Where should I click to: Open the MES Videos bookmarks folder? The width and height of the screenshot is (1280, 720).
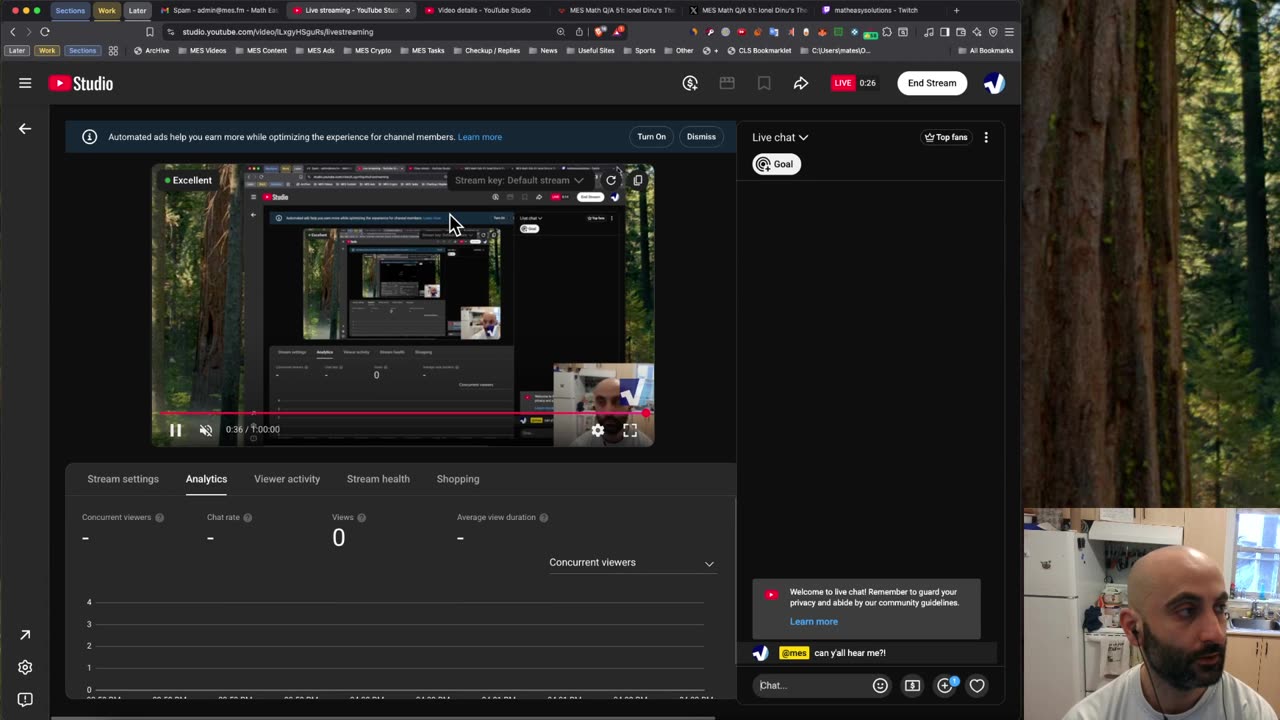(x=203, y=50)
